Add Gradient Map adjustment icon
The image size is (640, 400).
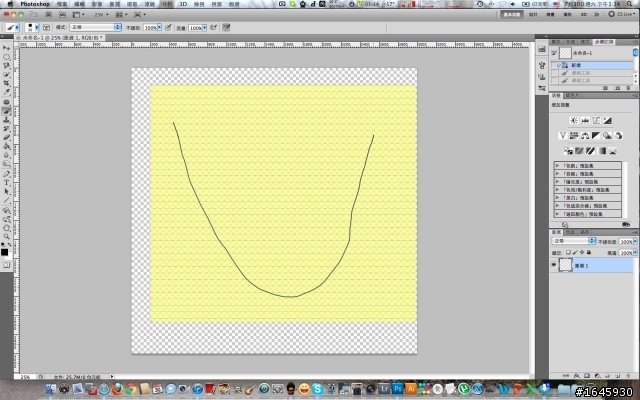pos(602,151)
